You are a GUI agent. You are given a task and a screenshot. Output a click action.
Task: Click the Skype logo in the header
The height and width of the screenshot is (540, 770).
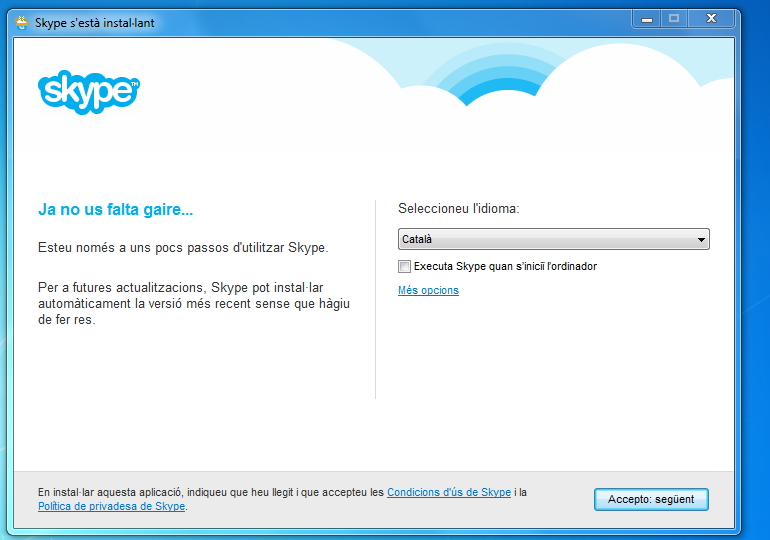click(88, 91)
